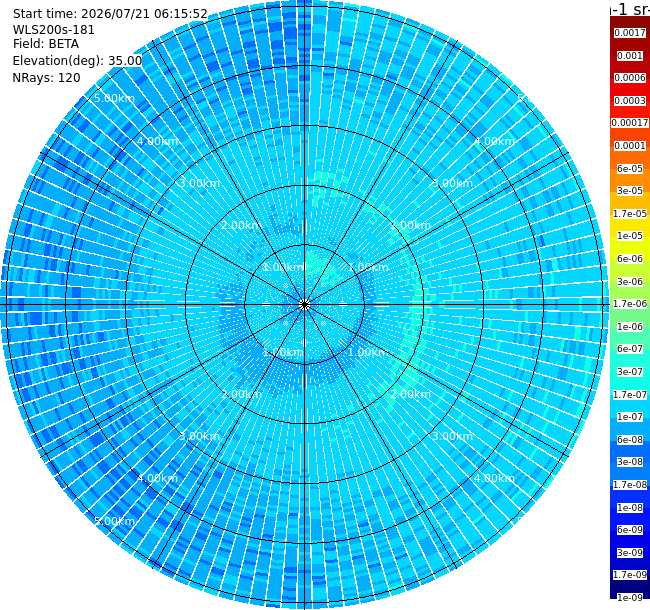
Task: Select the 1.7e-06 green colorbar level
Action: pos(630,304)
